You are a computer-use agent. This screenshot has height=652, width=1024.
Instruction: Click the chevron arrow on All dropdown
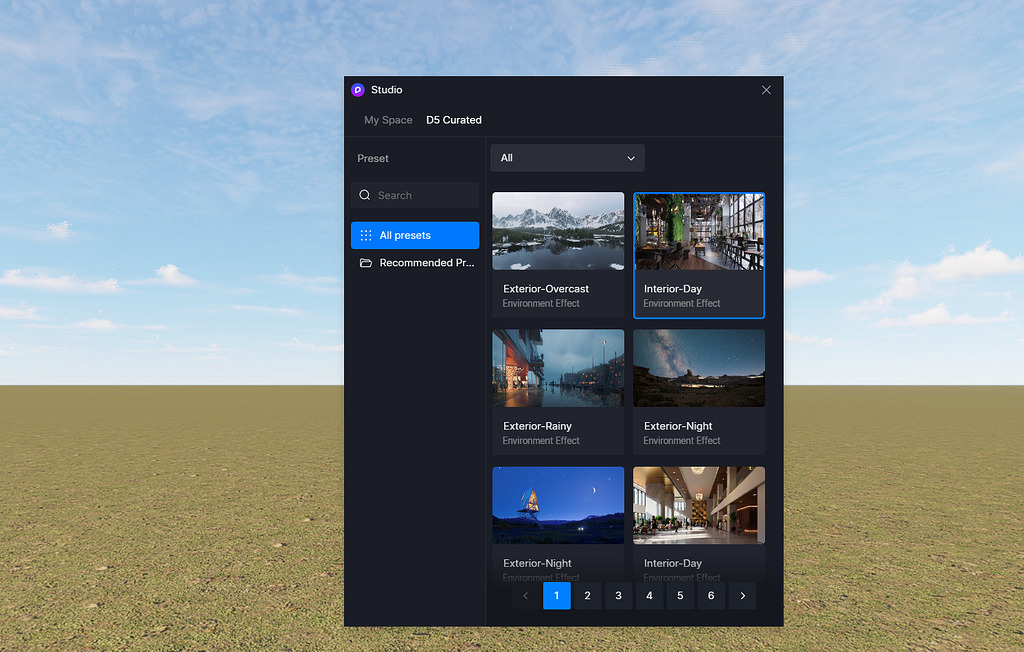pos(631,158)
